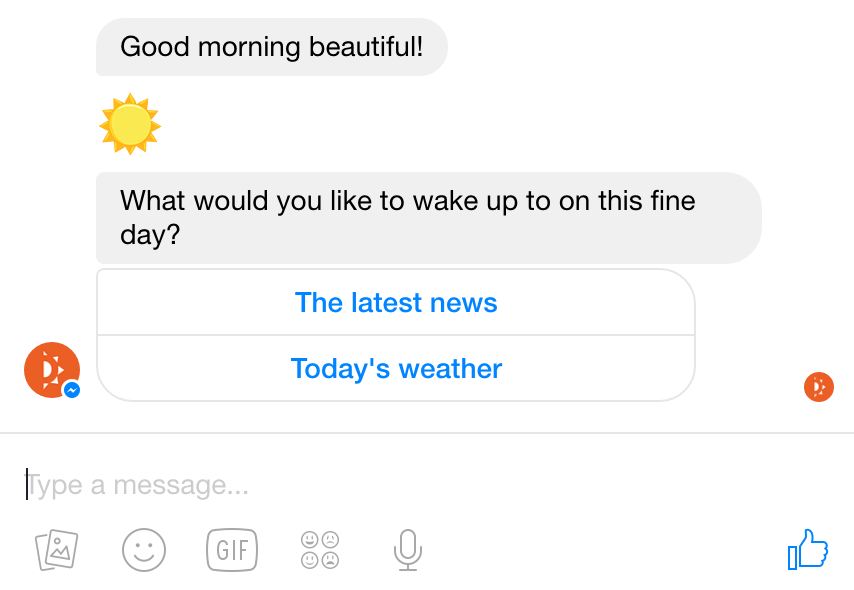The width and height of the screenshot is (854, 590).
Task: Send a thumbs-up like
Action: click(x=808, y=549)
